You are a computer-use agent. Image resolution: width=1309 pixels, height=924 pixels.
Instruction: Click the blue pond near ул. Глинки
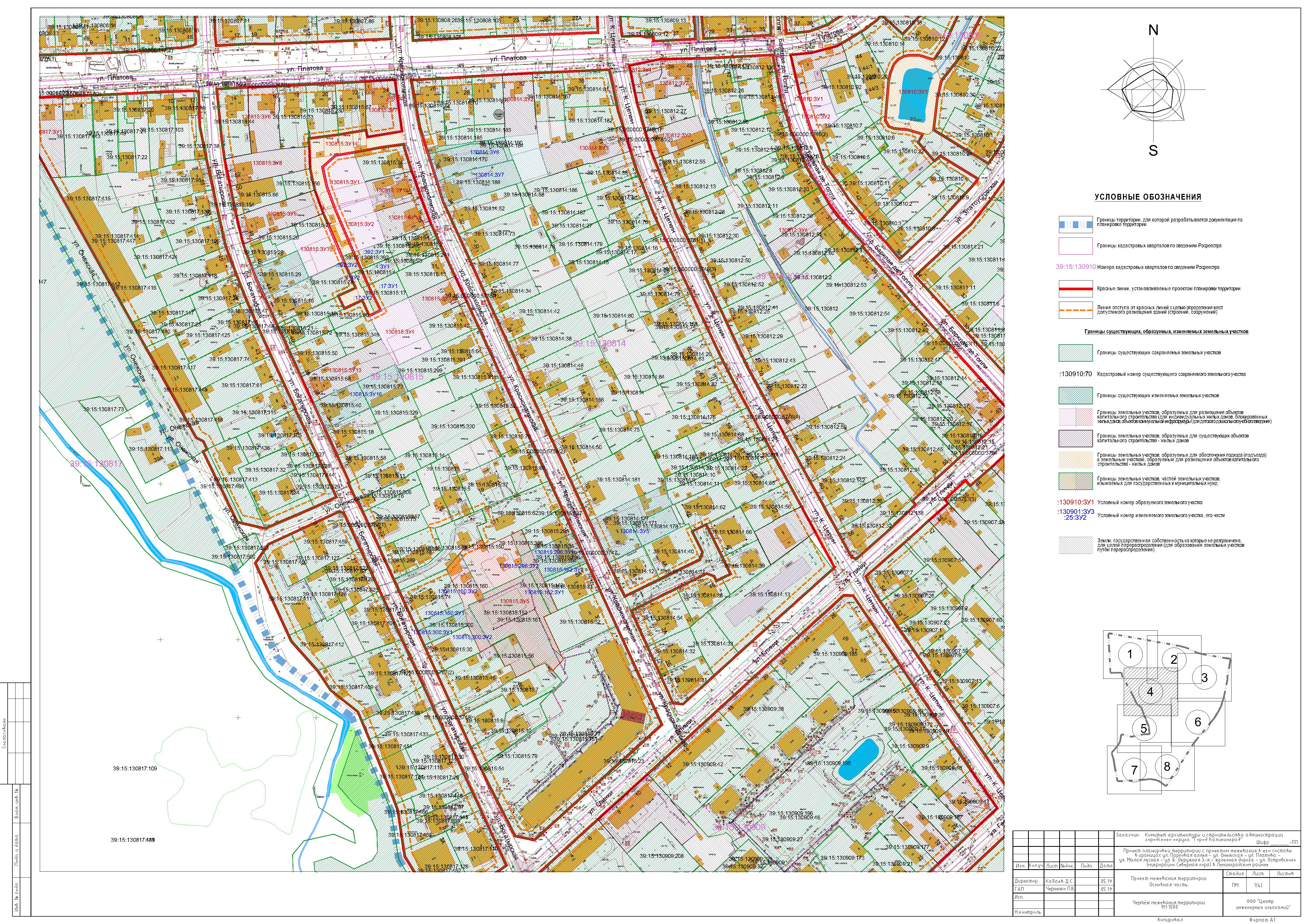(858, 759)
